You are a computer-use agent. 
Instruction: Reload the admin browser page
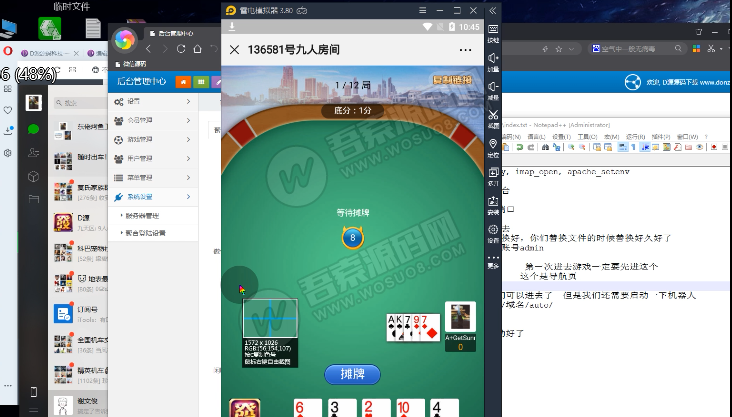pos(181,49)
